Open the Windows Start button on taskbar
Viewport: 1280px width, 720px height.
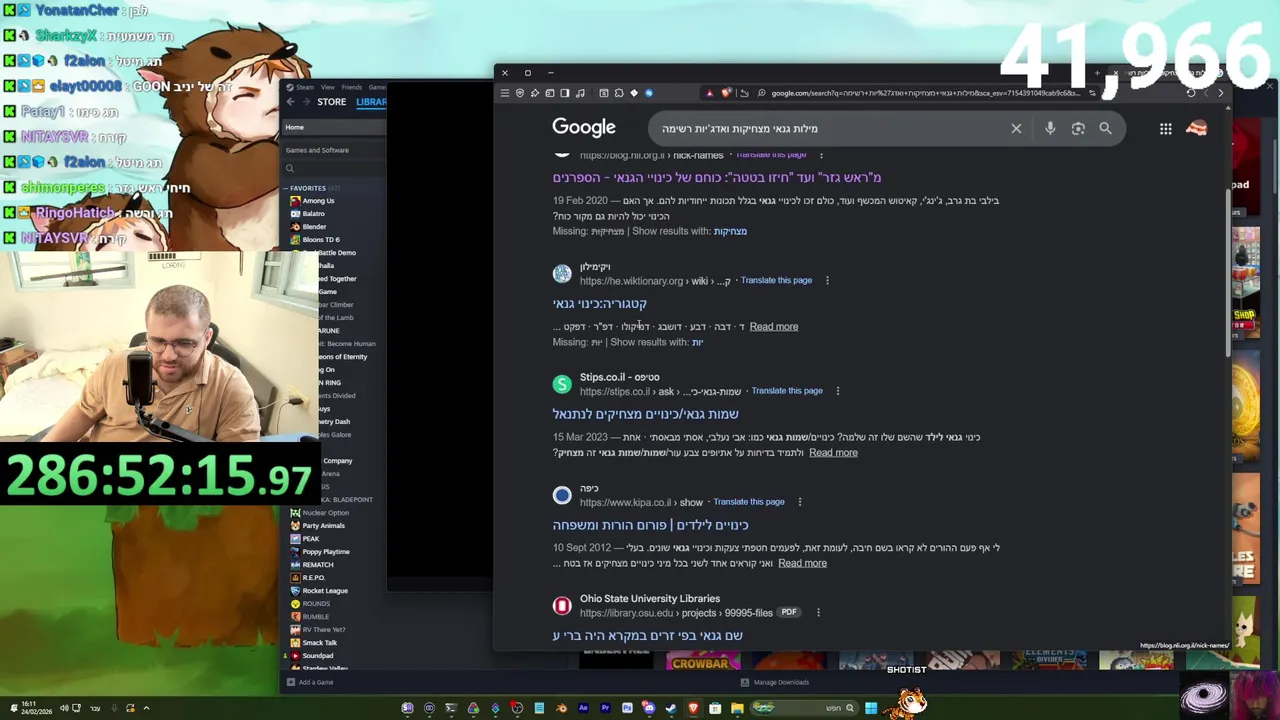pos(871,708)
